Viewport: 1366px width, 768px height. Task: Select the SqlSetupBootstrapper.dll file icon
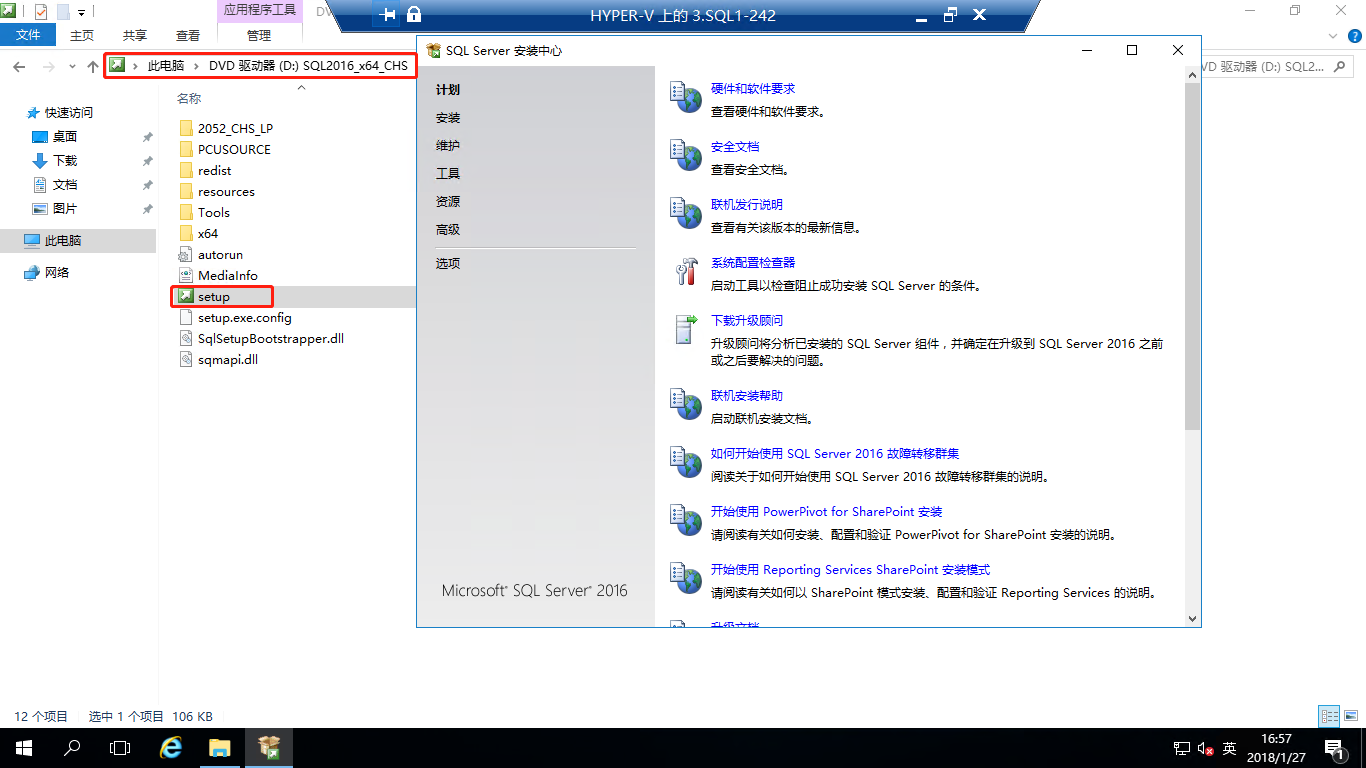coord(186,338)
